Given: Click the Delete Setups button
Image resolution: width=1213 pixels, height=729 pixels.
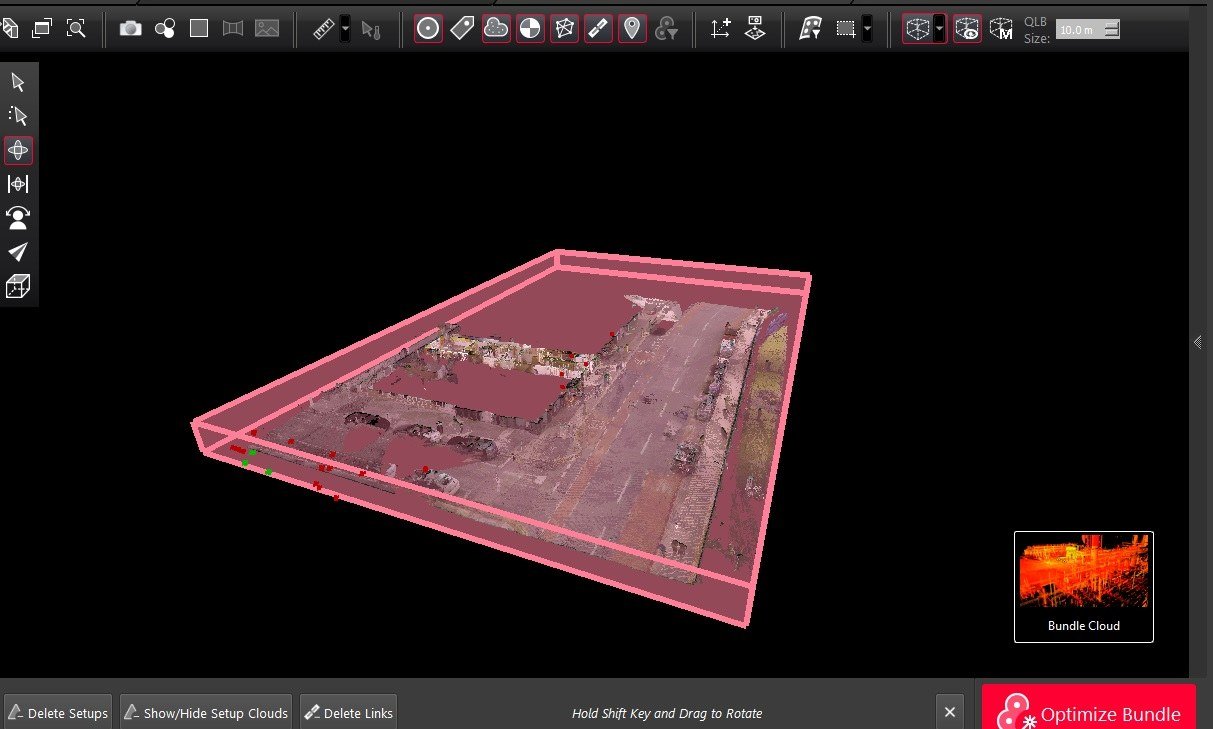Looking at the screenshot, I should click(58, 713).
